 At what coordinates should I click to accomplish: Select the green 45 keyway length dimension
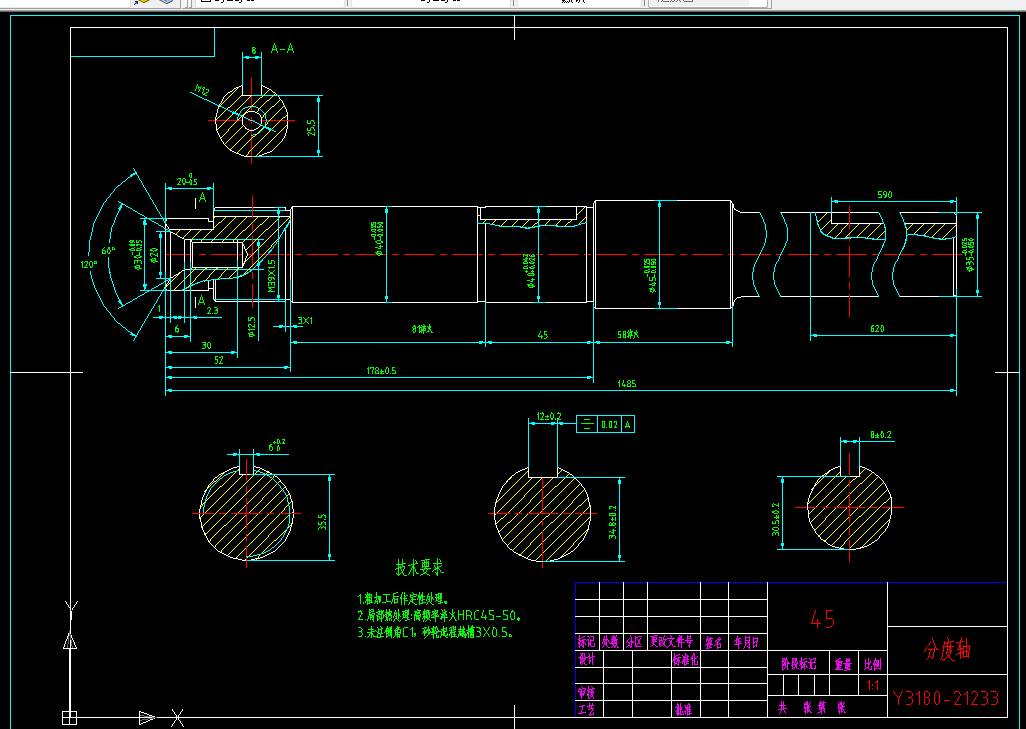click(x=542, y=335)
